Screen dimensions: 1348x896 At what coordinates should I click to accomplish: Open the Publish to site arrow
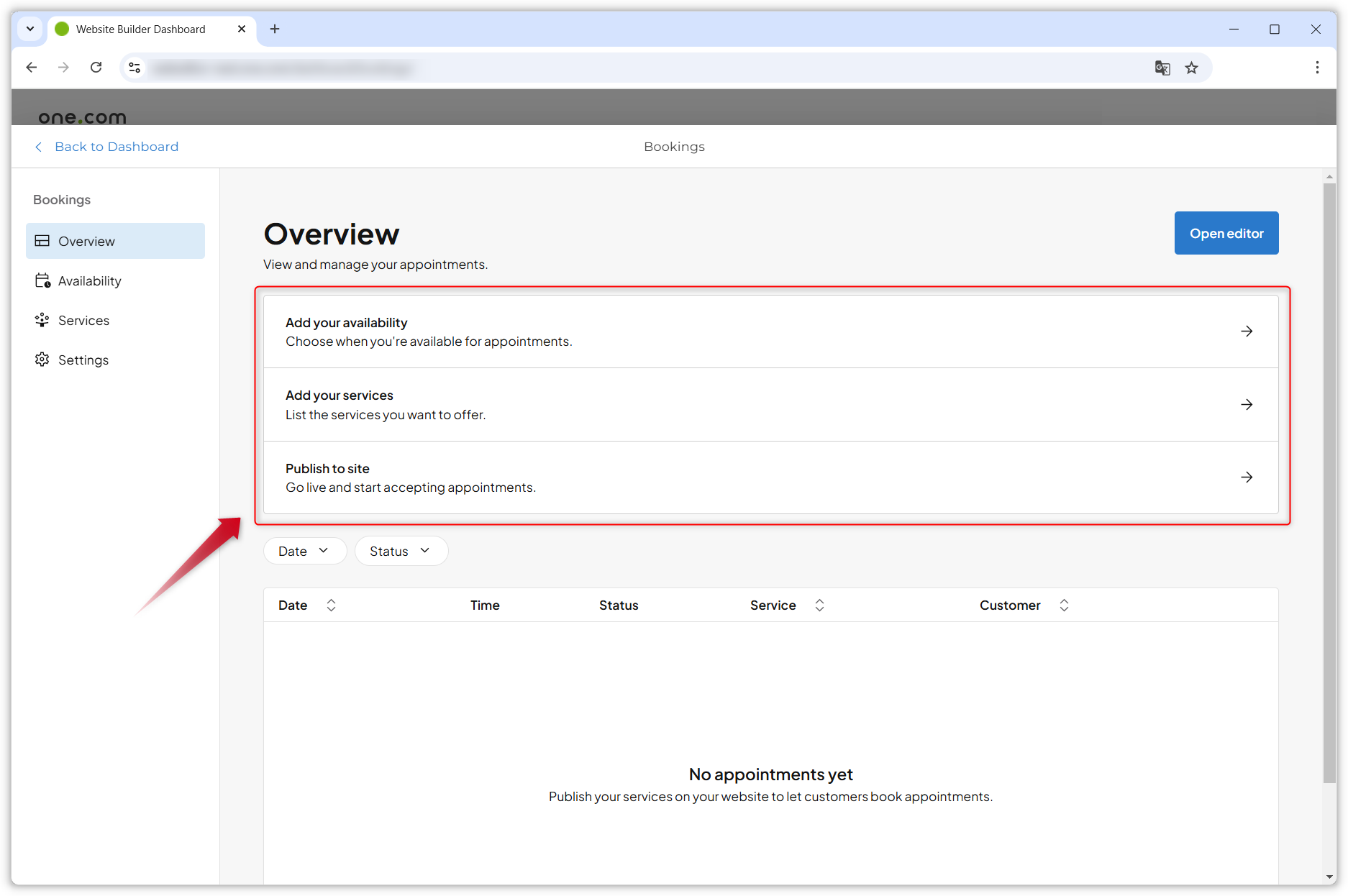pos(1247,477)
